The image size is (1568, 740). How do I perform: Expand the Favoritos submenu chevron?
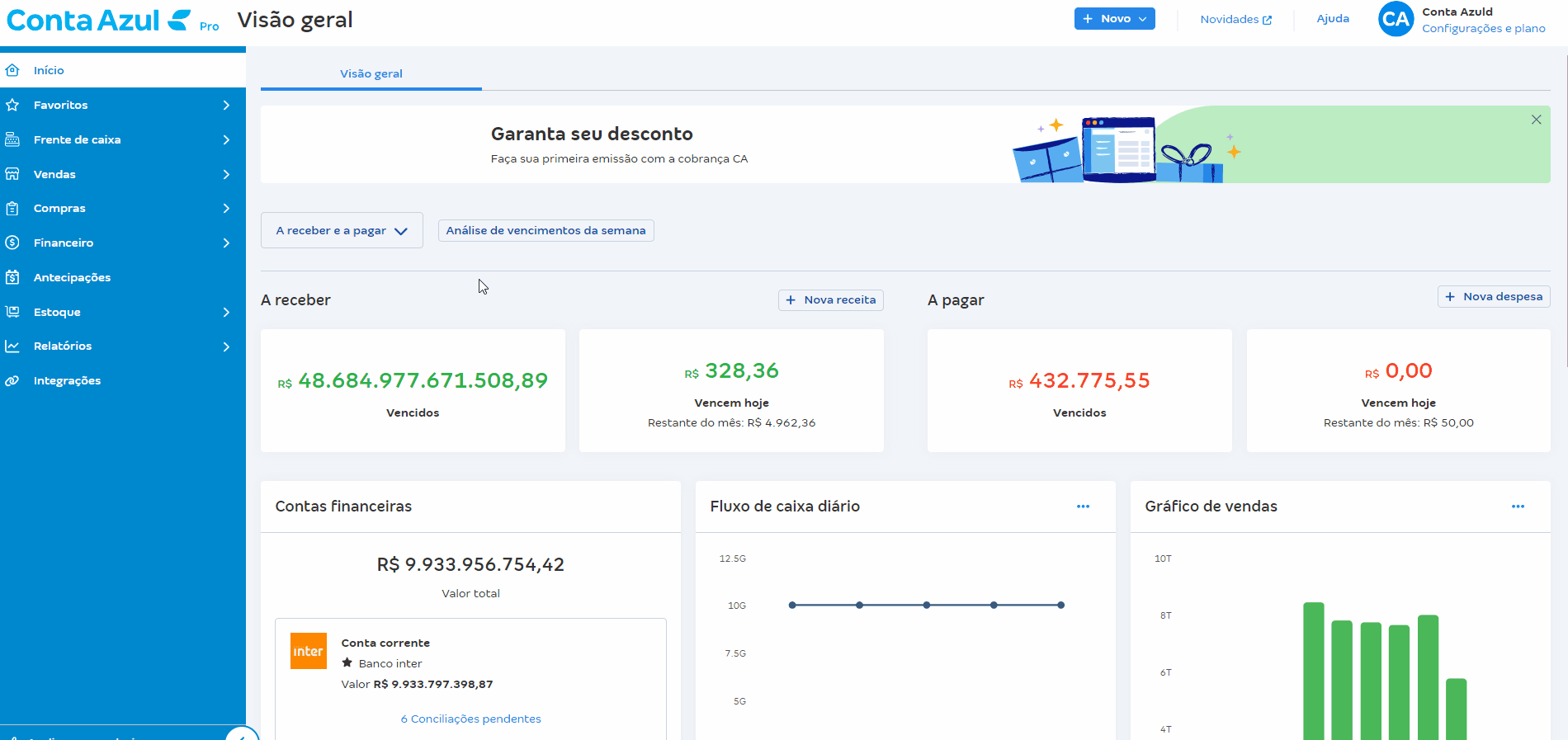tap(226, 105)
